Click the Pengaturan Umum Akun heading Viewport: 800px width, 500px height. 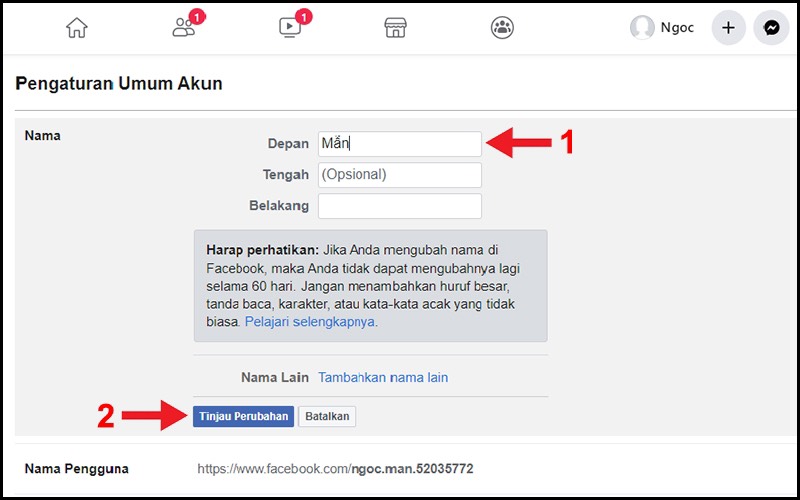pos(119,83)
